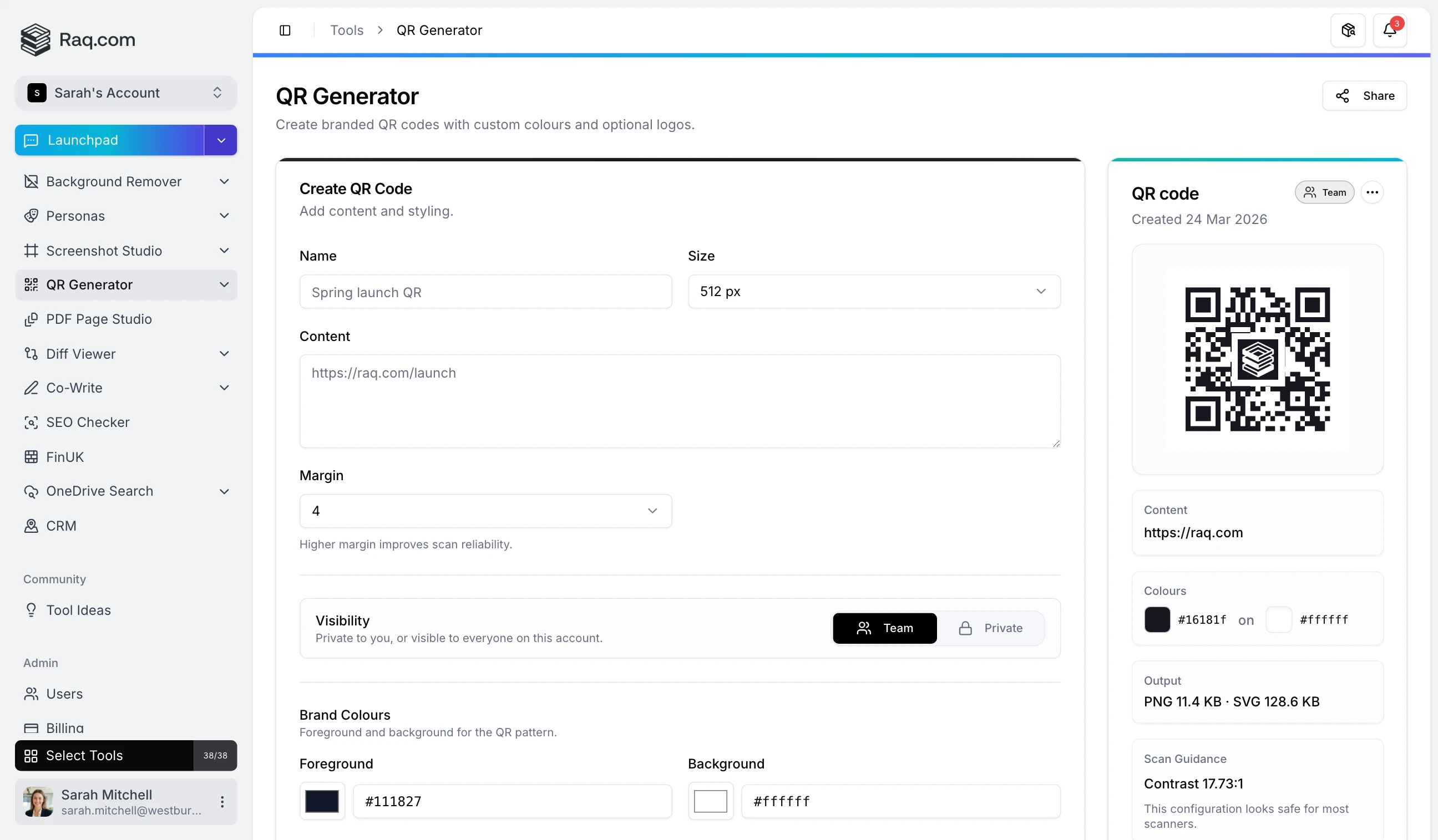Open the notifications bell
This screenshot has width=1438, height=840.
pos(1390,29)
